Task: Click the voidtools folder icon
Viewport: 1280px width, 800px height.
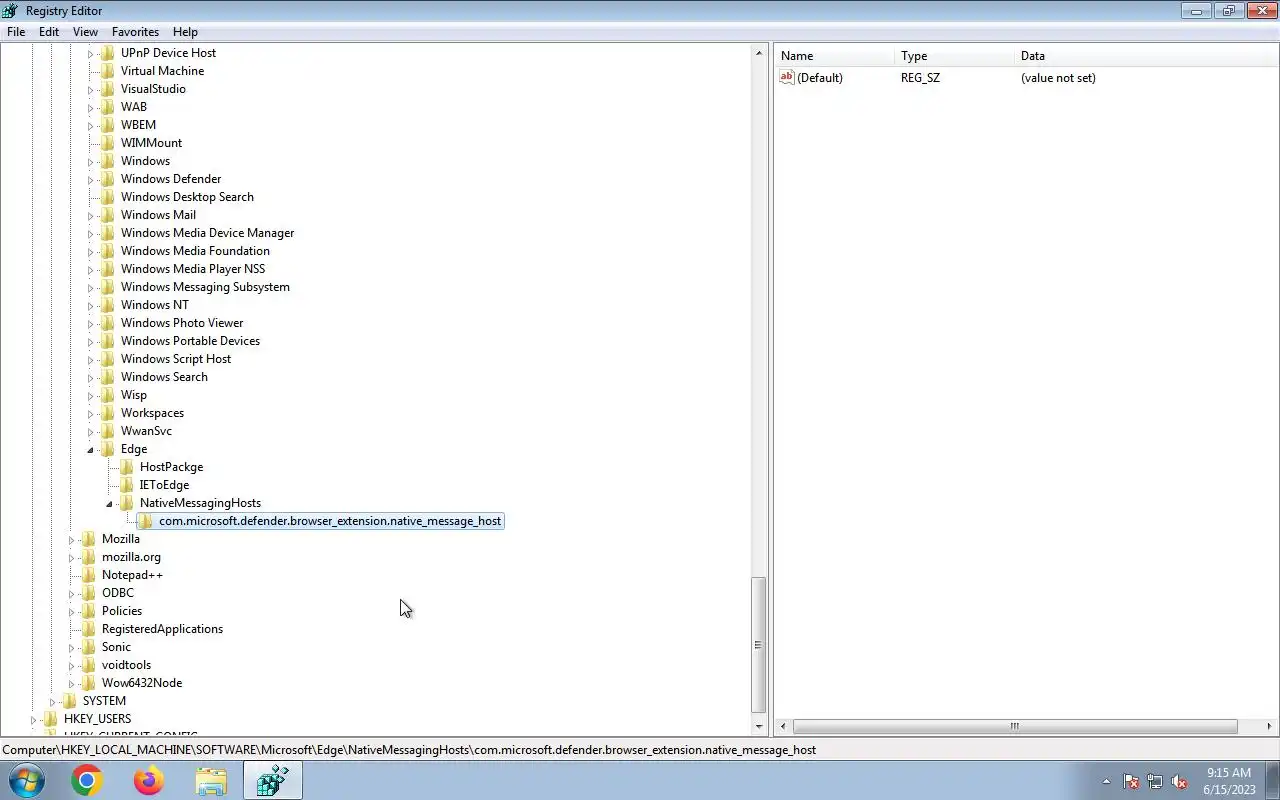Action: coord(89,665)
